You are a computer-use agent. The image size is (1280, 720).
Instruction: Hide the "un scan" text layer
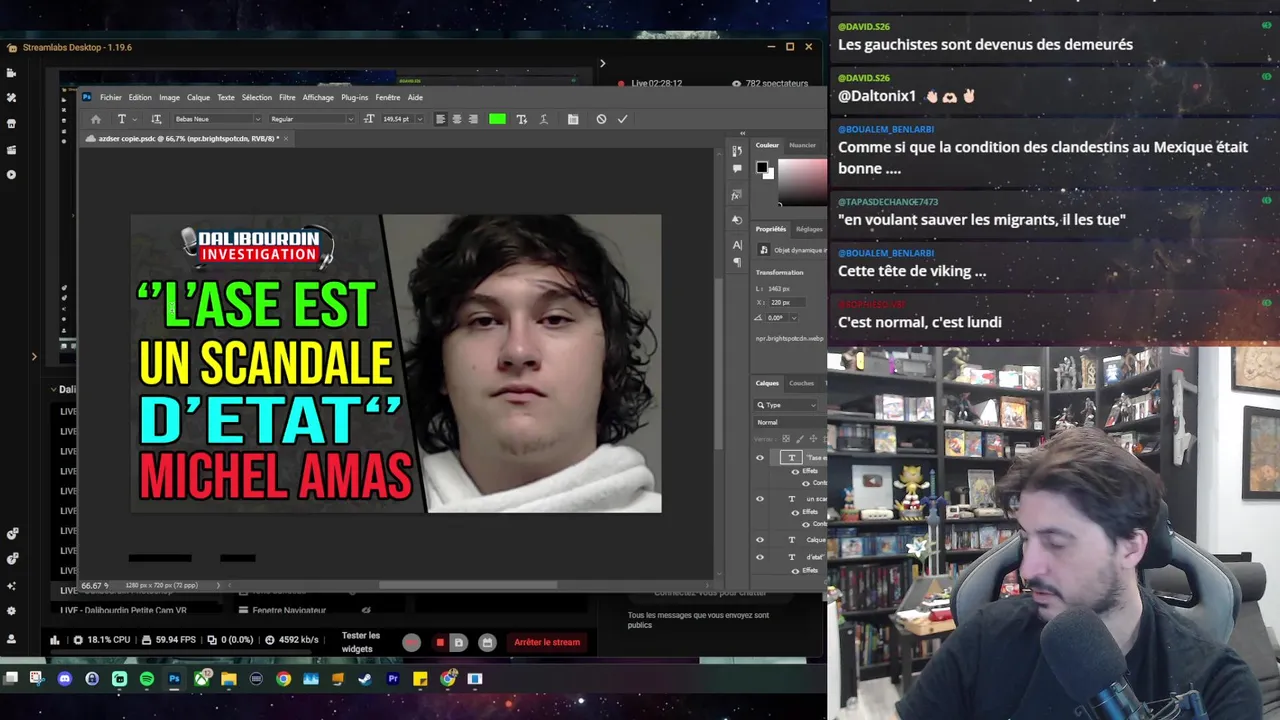point(760,499)
